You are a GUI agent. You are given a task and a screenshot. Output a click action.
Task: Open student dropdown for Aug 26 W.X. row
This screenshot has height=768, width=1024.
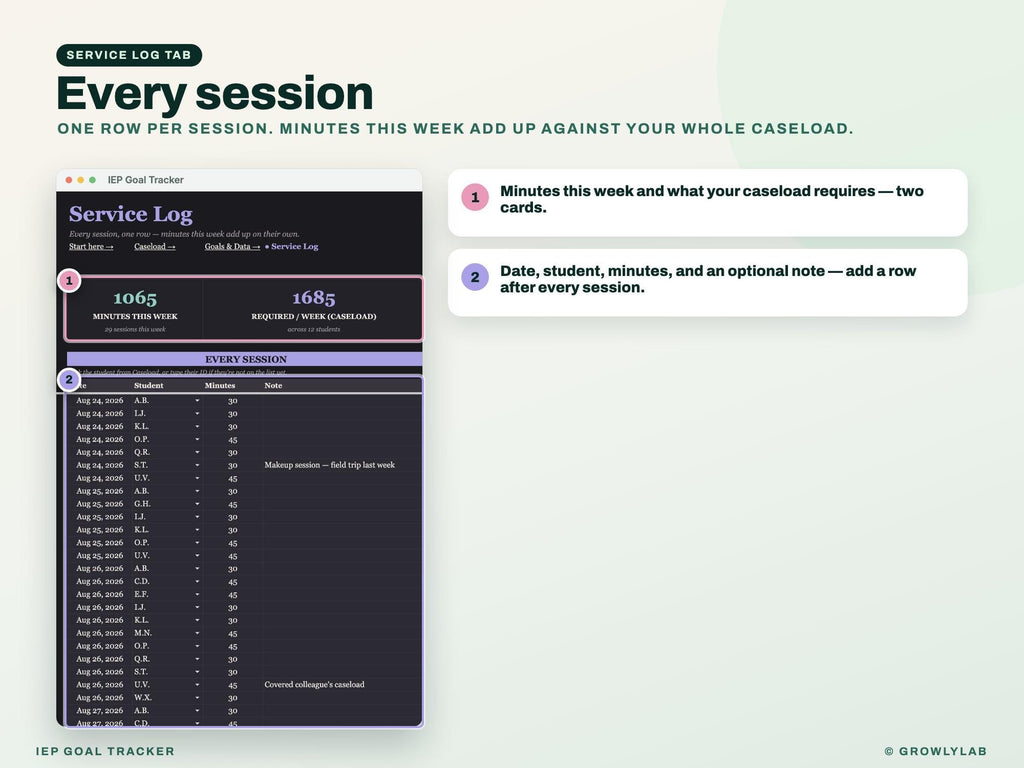[x=197, y=697]
